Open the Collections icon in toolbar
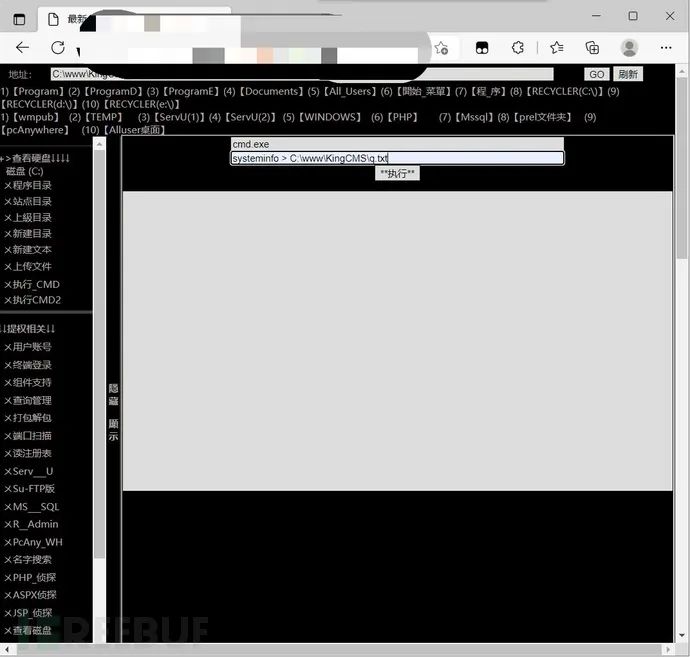690x657 pixels. point(592,47)
